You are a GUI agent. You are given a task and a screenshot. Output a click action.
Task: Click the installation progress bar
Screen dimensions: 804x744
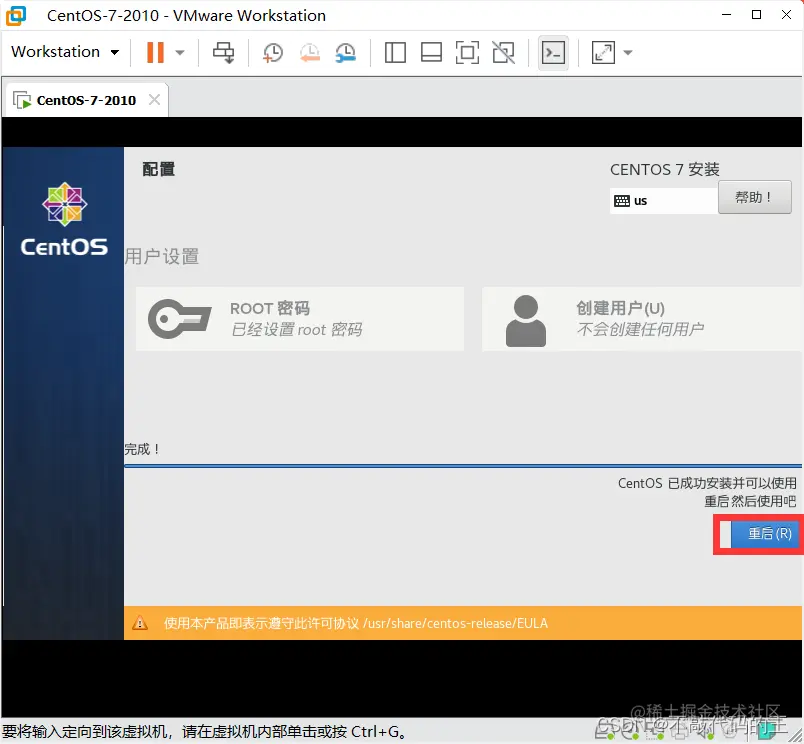click(463, 466)
